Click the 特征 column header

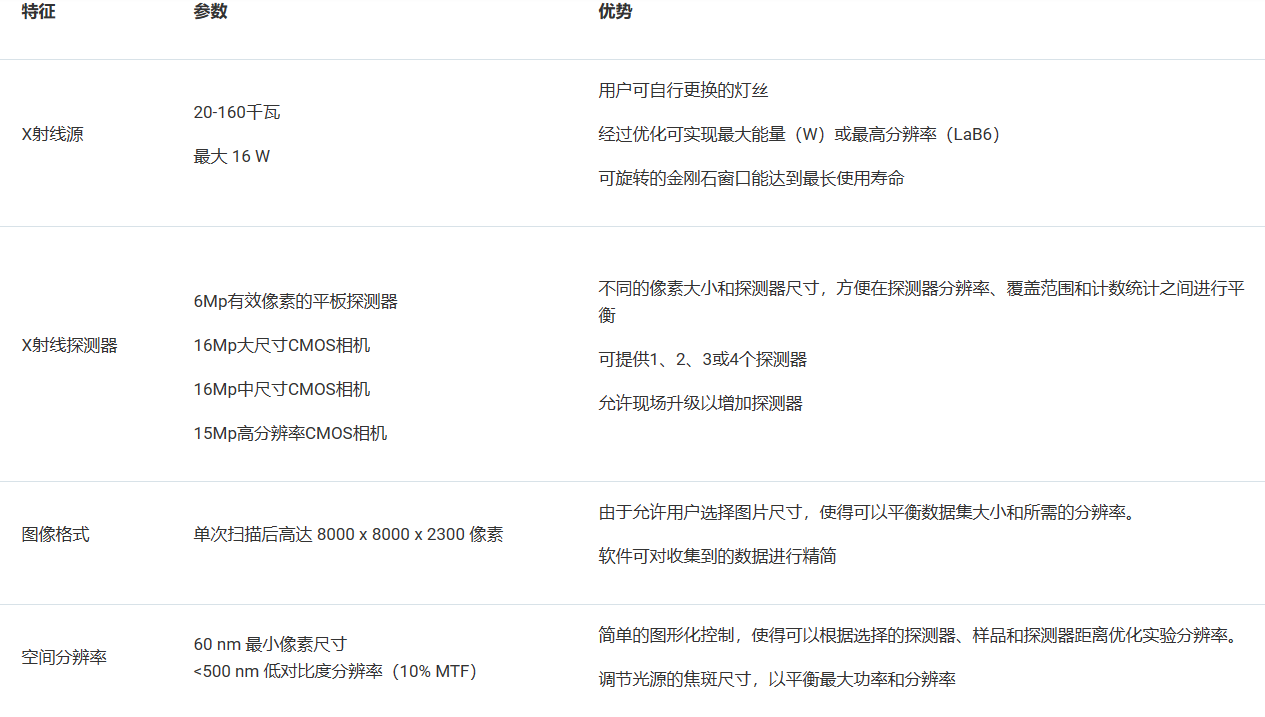click(37, 12)
